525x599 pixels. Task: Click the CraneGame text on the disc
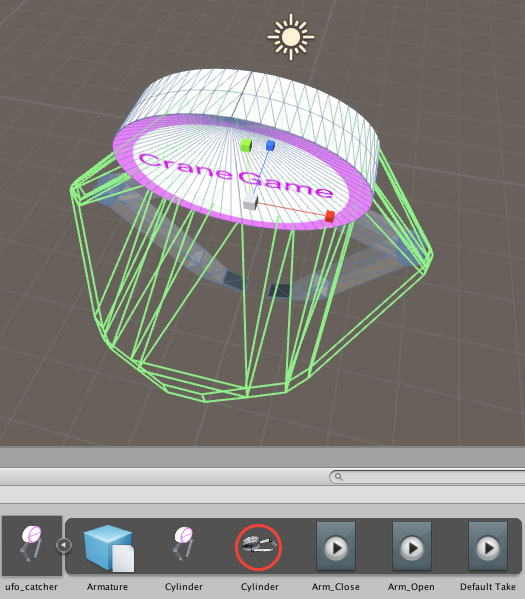236,175
